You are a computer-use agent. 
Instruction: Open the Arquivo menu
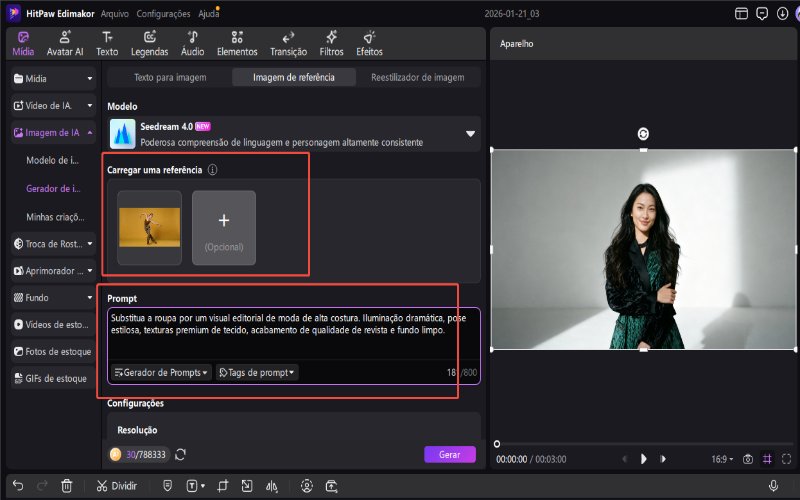[x=115, y=14]
